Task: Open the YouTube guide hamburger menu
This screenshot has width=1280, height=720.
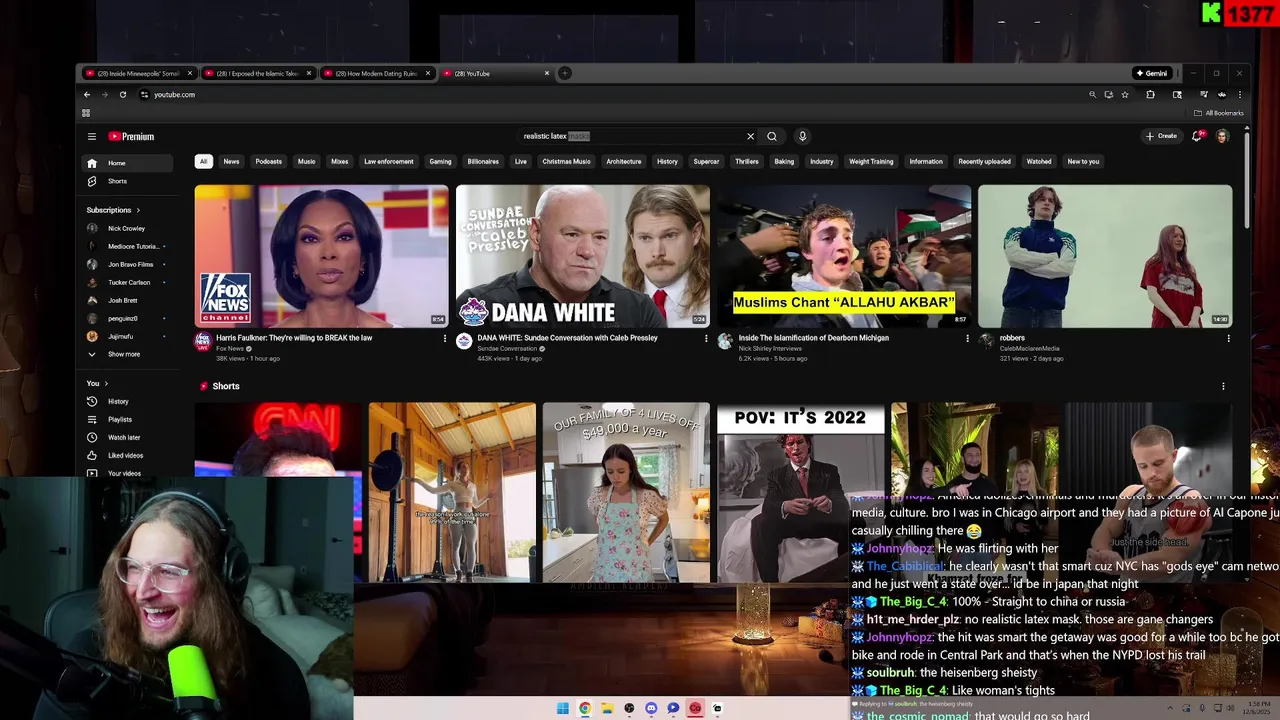Action: click(x=91, y=136)
